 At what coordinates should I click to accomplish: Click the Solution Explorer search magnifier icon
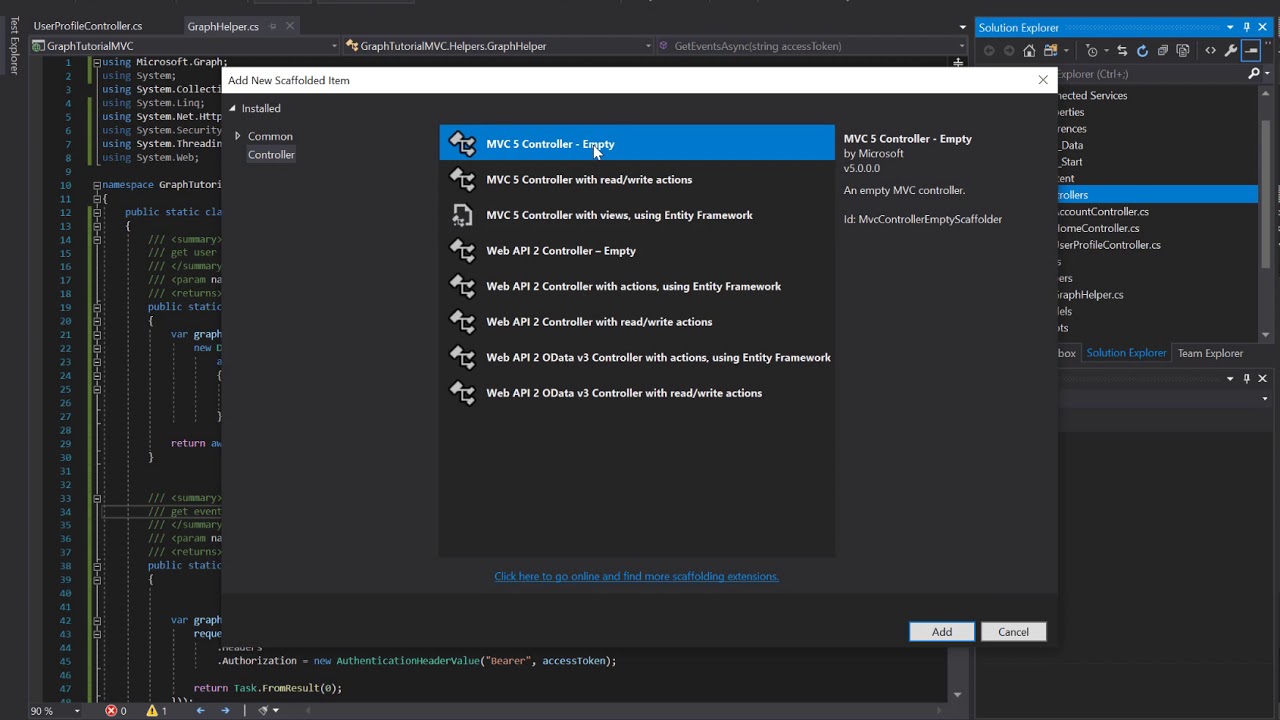tap(1253, 73)
